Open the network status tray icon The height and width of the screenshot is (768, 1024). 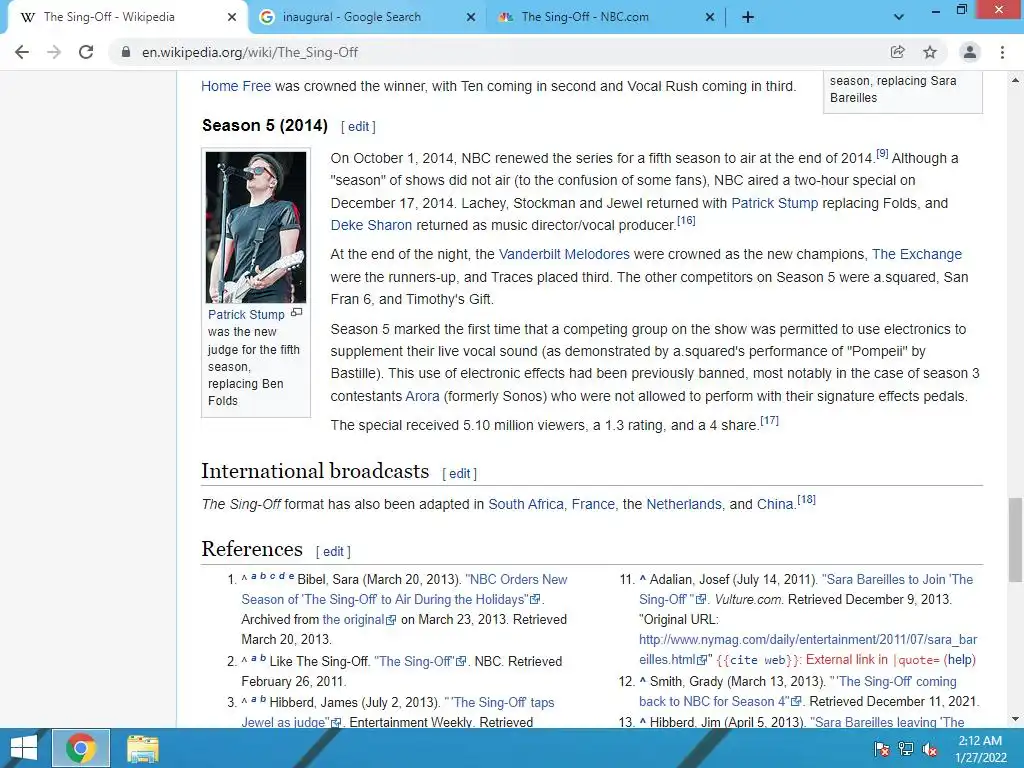(x=906, y=749)
